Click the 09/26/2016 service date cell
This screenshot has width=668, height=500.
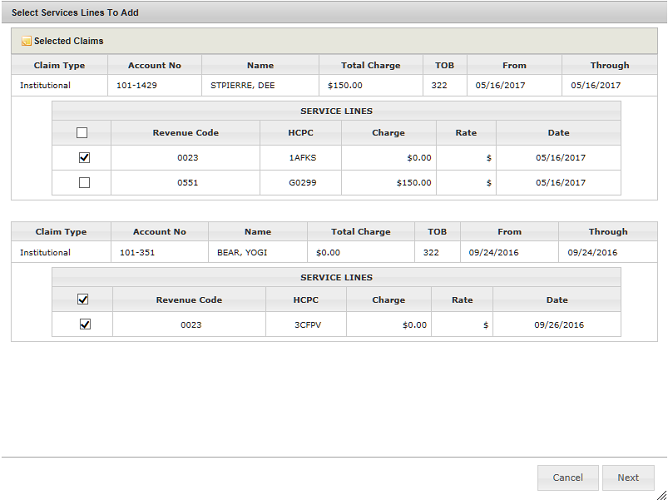pos(559,325)
